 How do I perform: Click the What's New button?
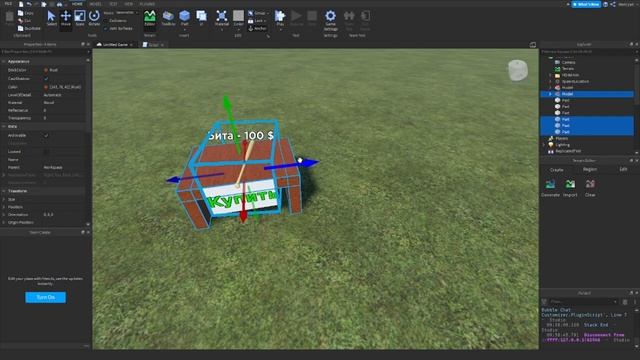click(x=586, y=4)
